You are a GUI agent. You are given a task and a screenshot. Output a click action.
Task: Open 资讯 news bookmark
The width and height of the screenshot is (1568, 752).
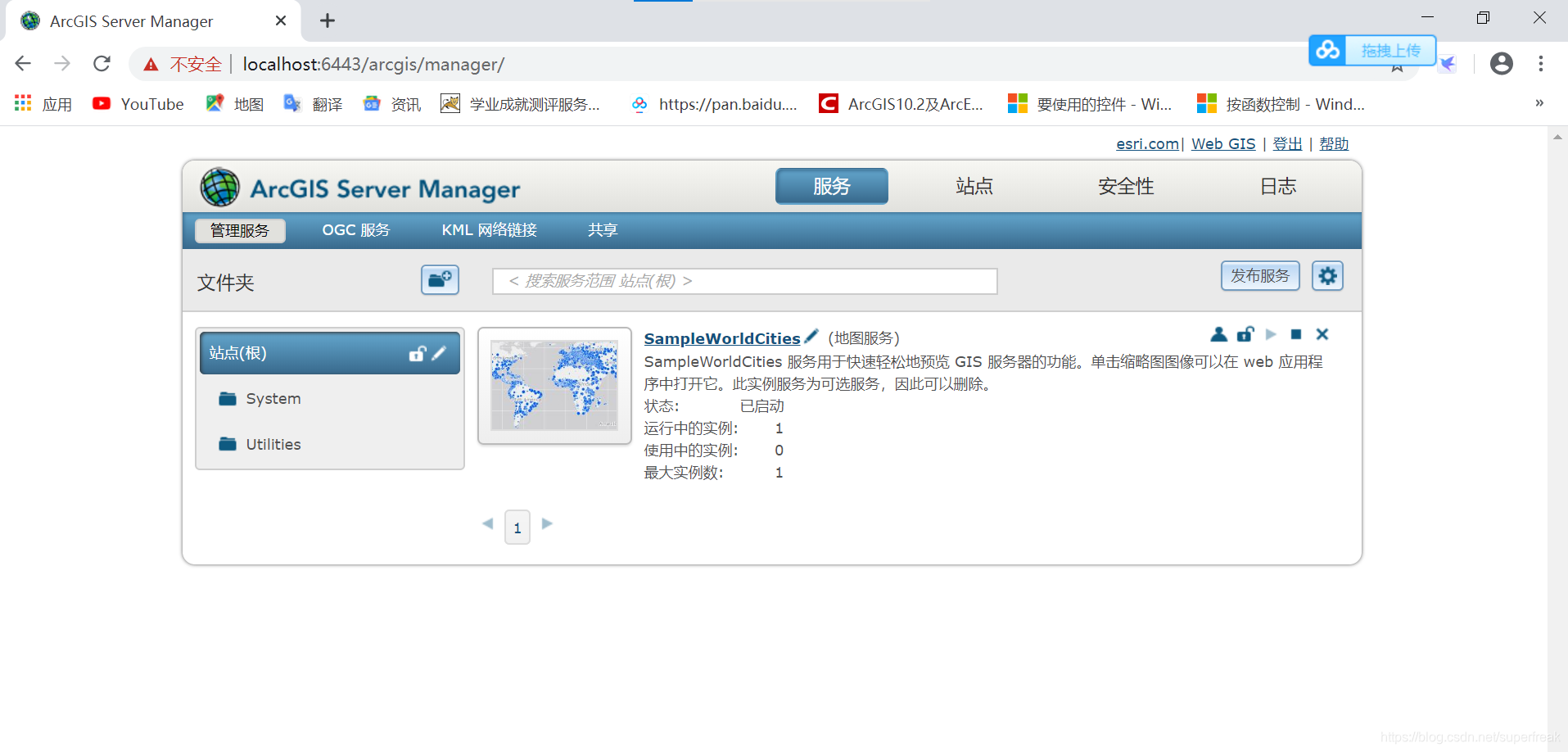point(392,104)
